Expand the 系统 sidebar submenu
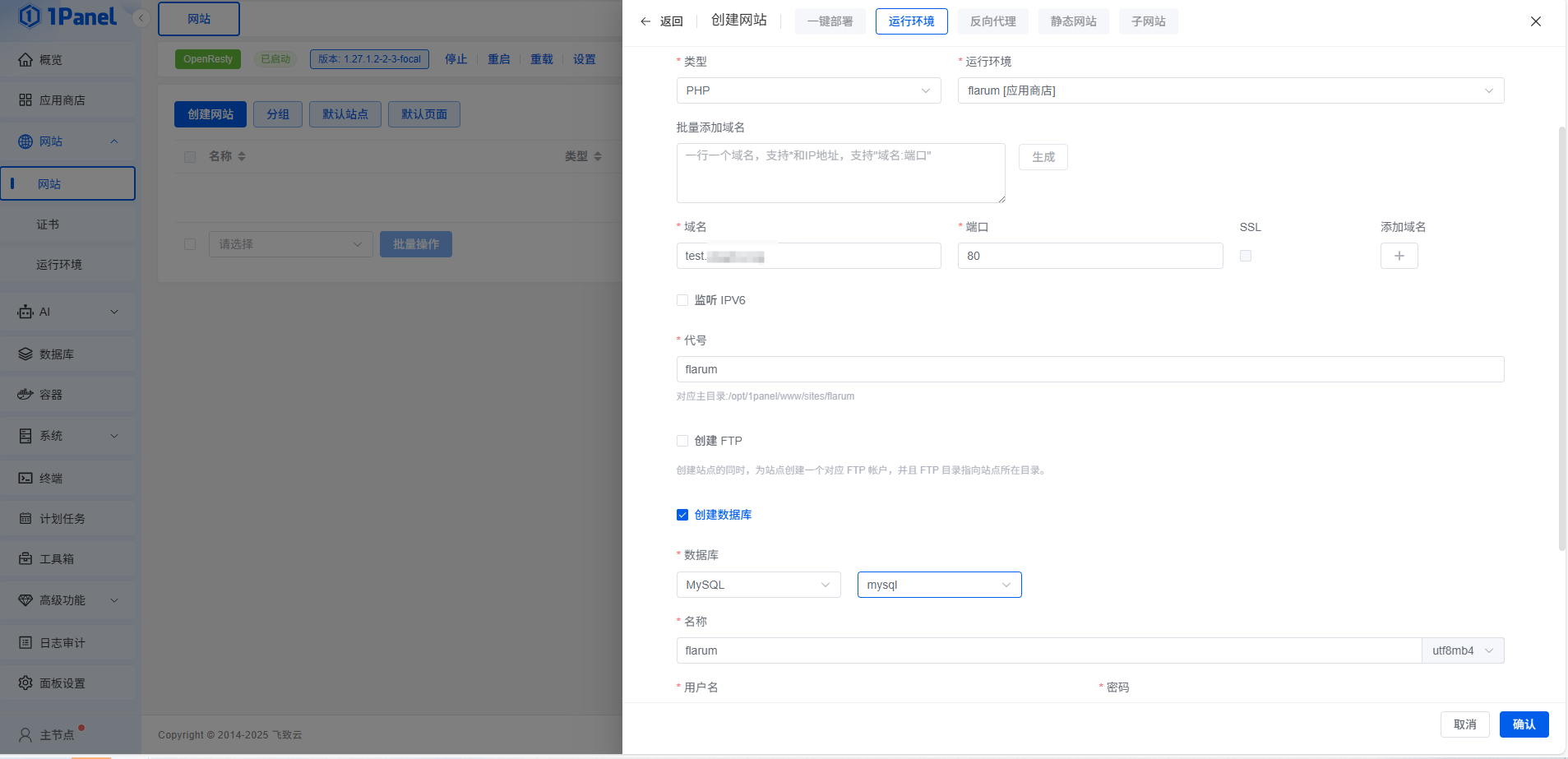The image size is (1568, 759). pos(114,436)
